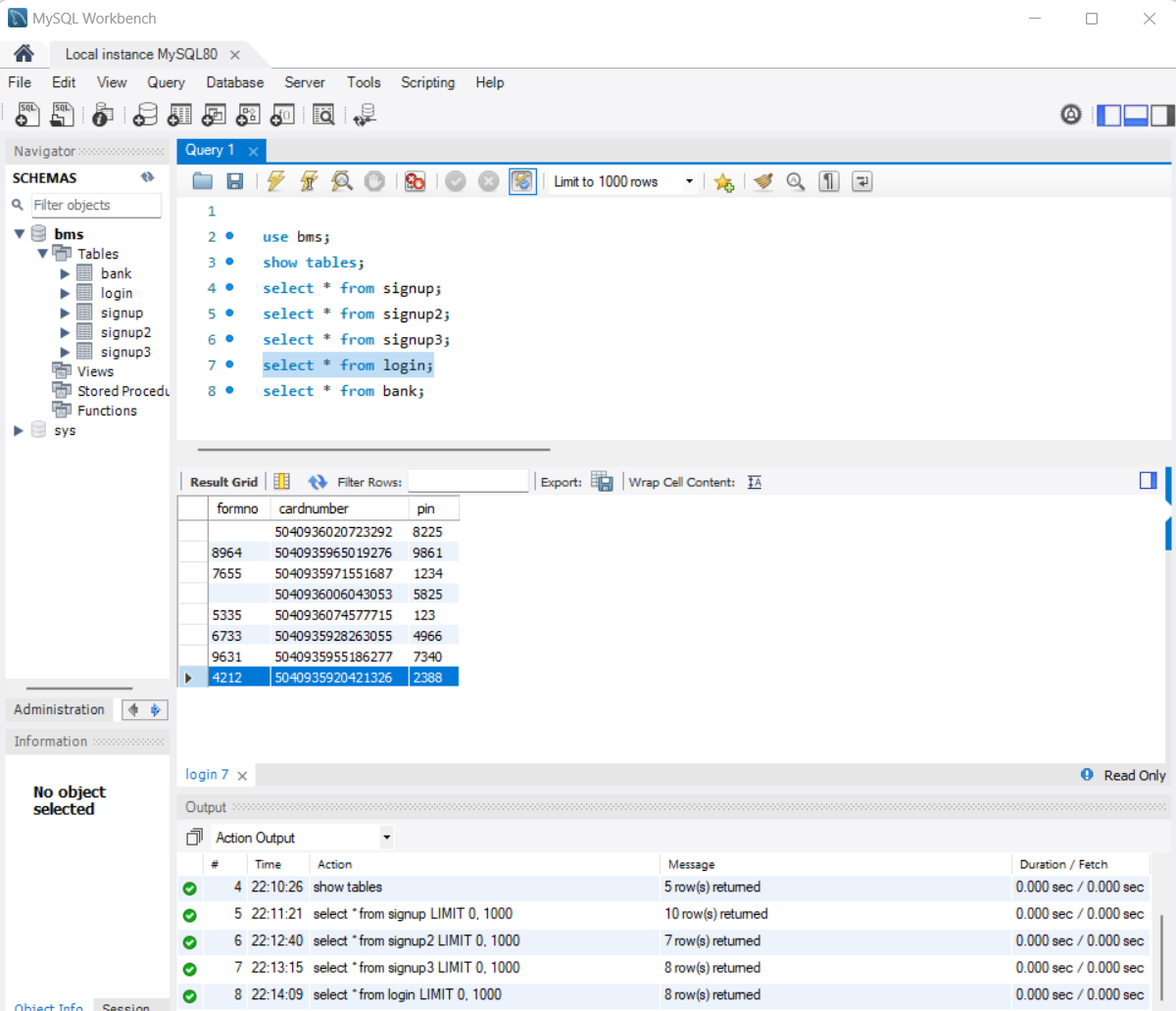Sort by pin column header

tap(434, 508)
